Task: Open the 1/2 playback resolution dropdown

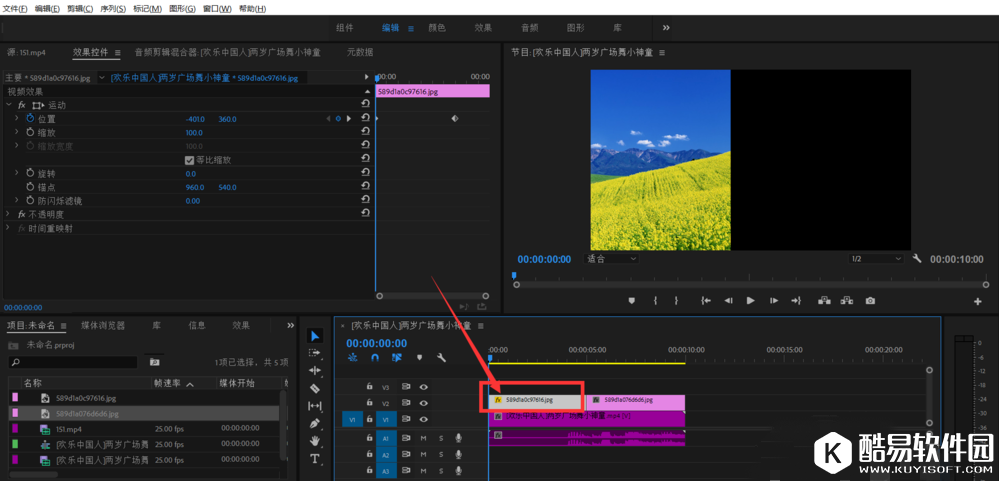Action: [874, 258]
